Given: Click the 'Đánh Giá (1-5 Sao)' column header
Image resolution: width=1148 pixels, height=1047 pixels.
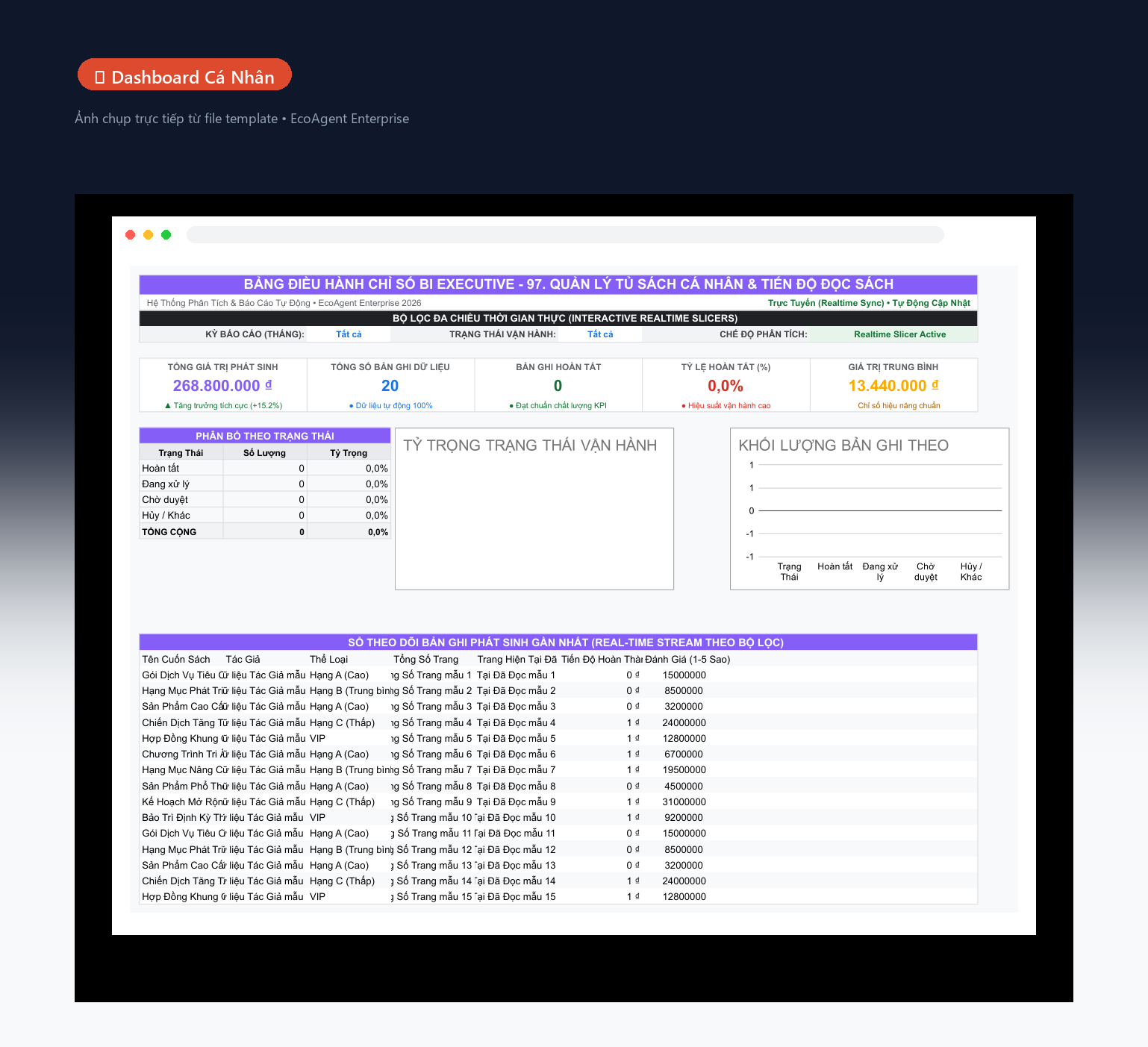Looking at the screenshot, I should 687,660.
